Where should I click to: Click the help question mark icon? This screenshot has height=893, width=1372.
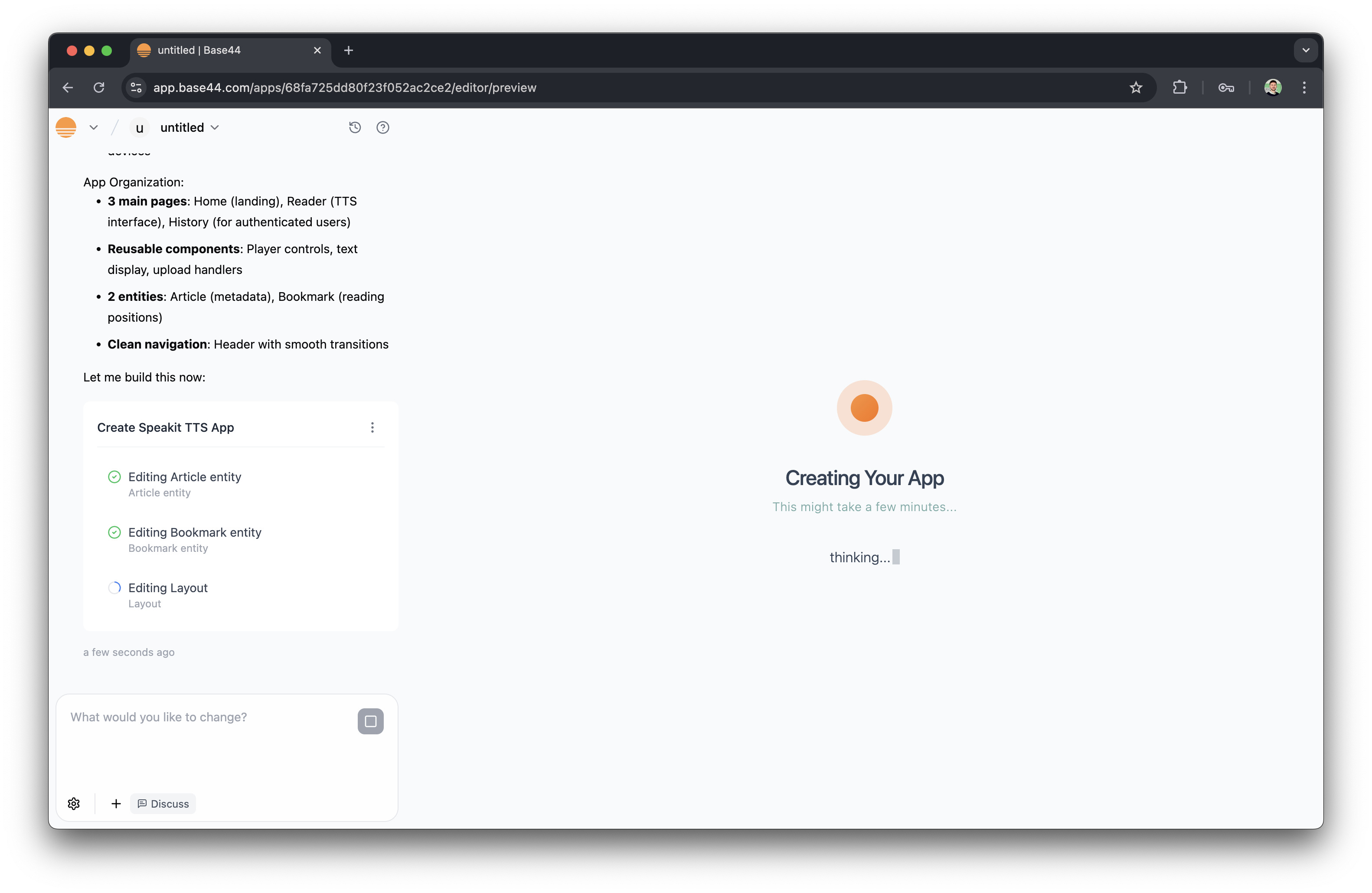tap(383, 127)
